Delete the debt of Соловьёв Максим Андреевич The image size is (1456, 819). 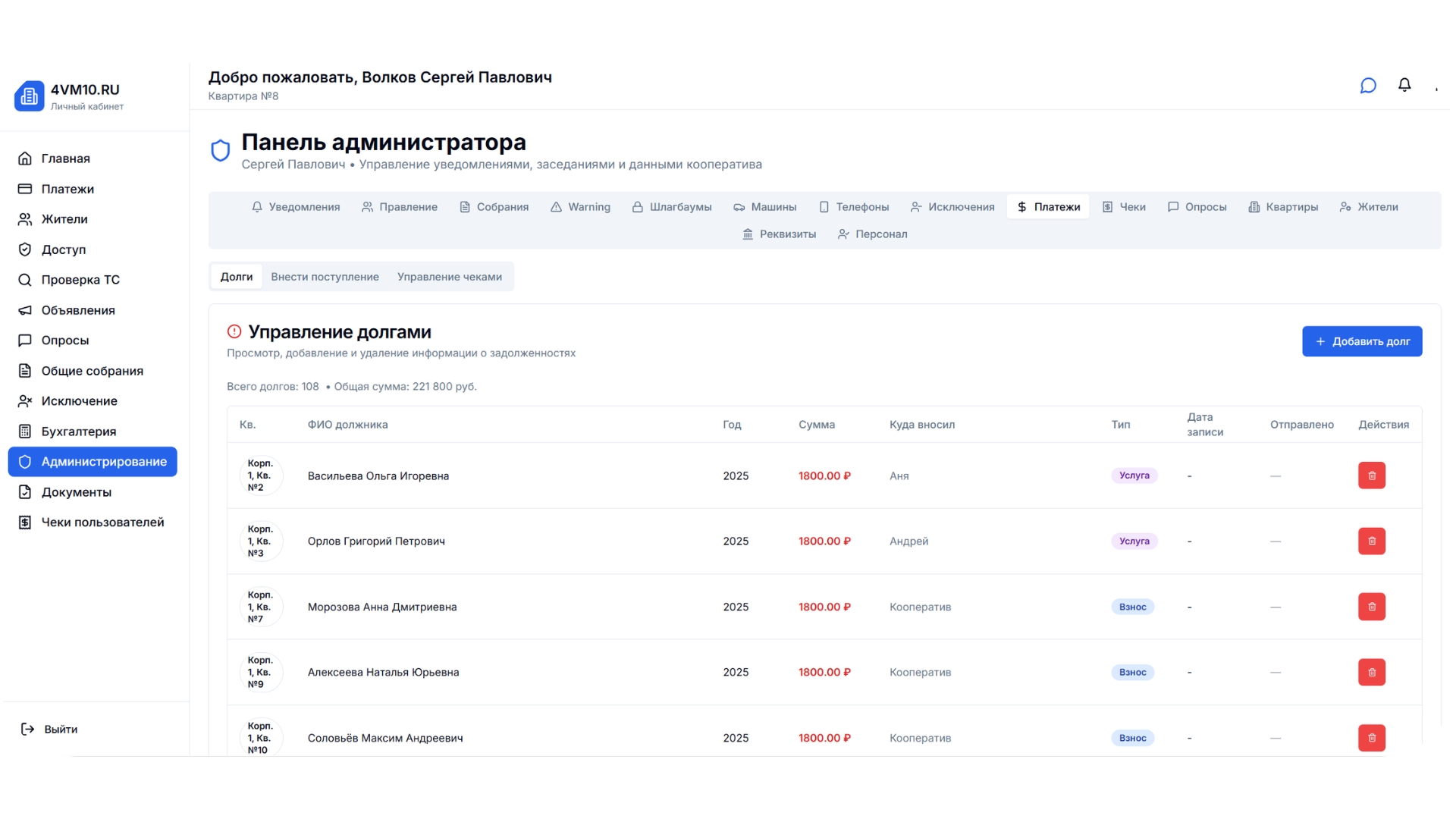1371,737
